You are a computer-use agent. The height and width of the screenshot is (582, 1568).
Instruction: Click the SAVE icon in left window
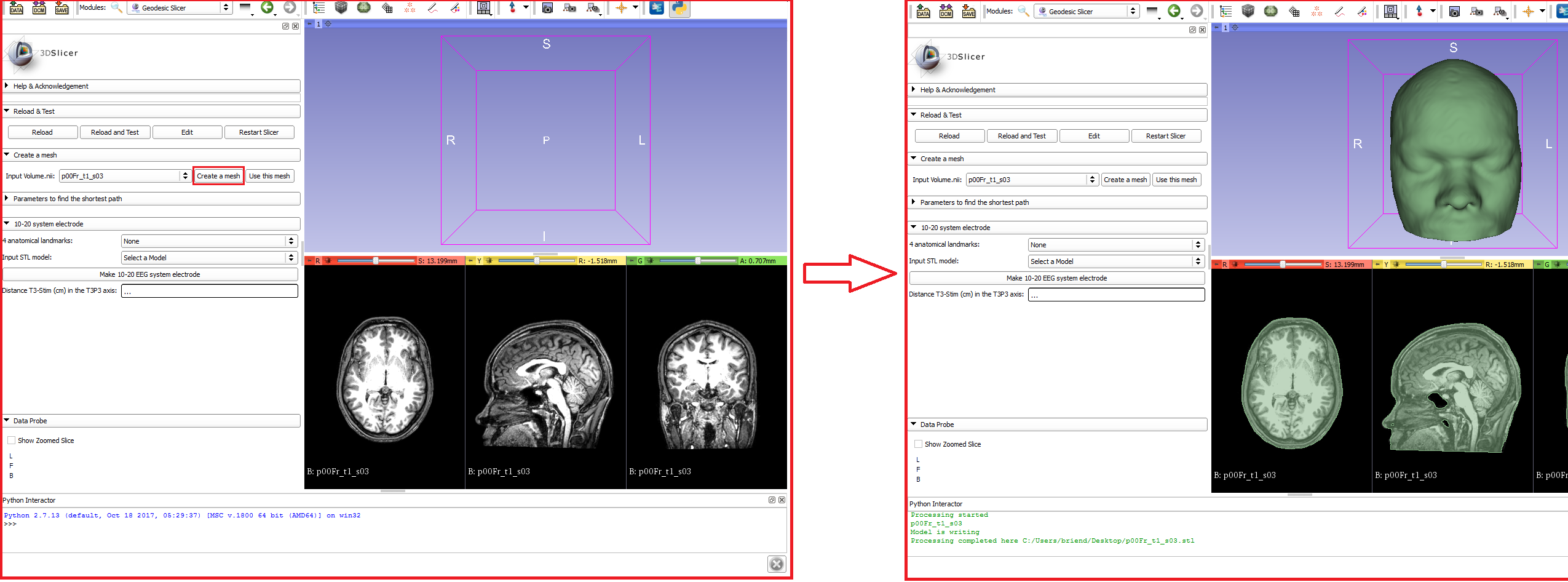(x=61, y=8)
